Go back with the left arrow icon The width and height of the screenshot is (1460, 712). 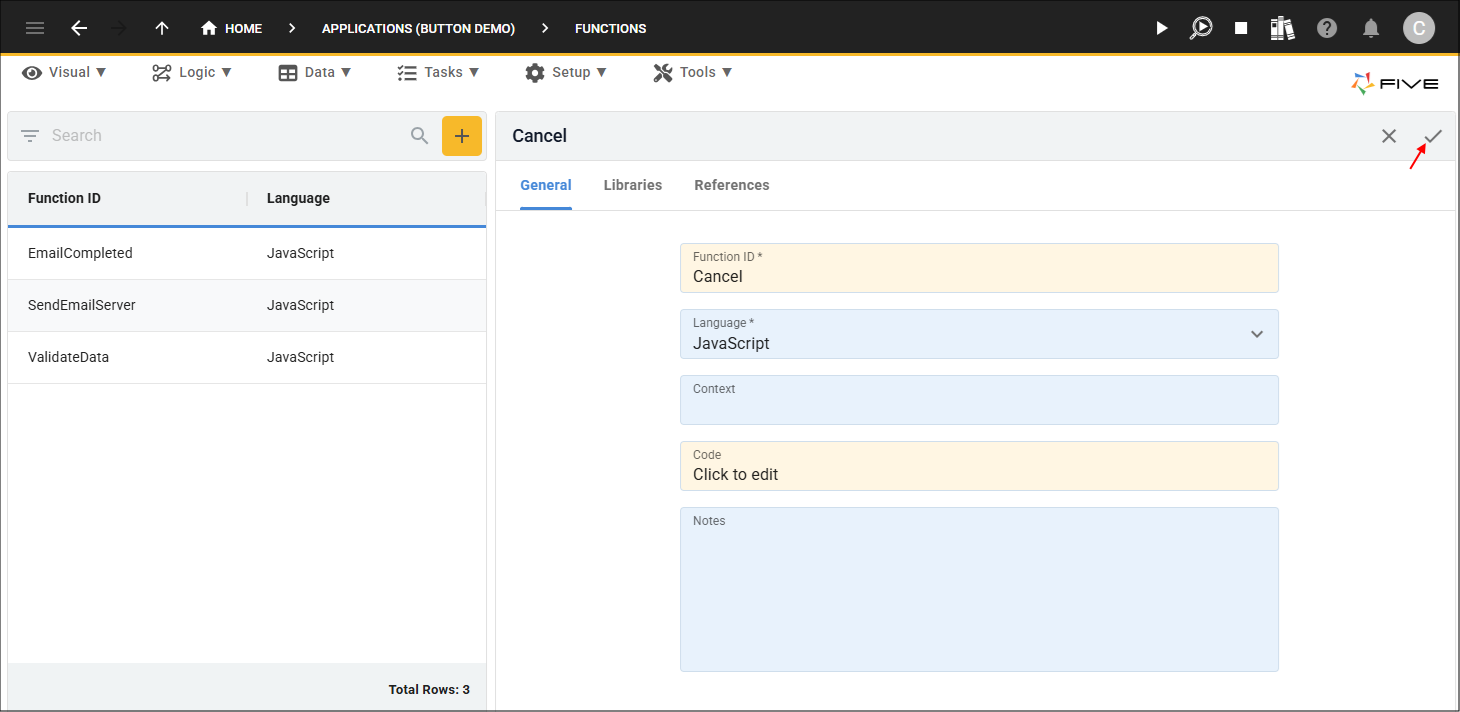click(x=79, y=28)
